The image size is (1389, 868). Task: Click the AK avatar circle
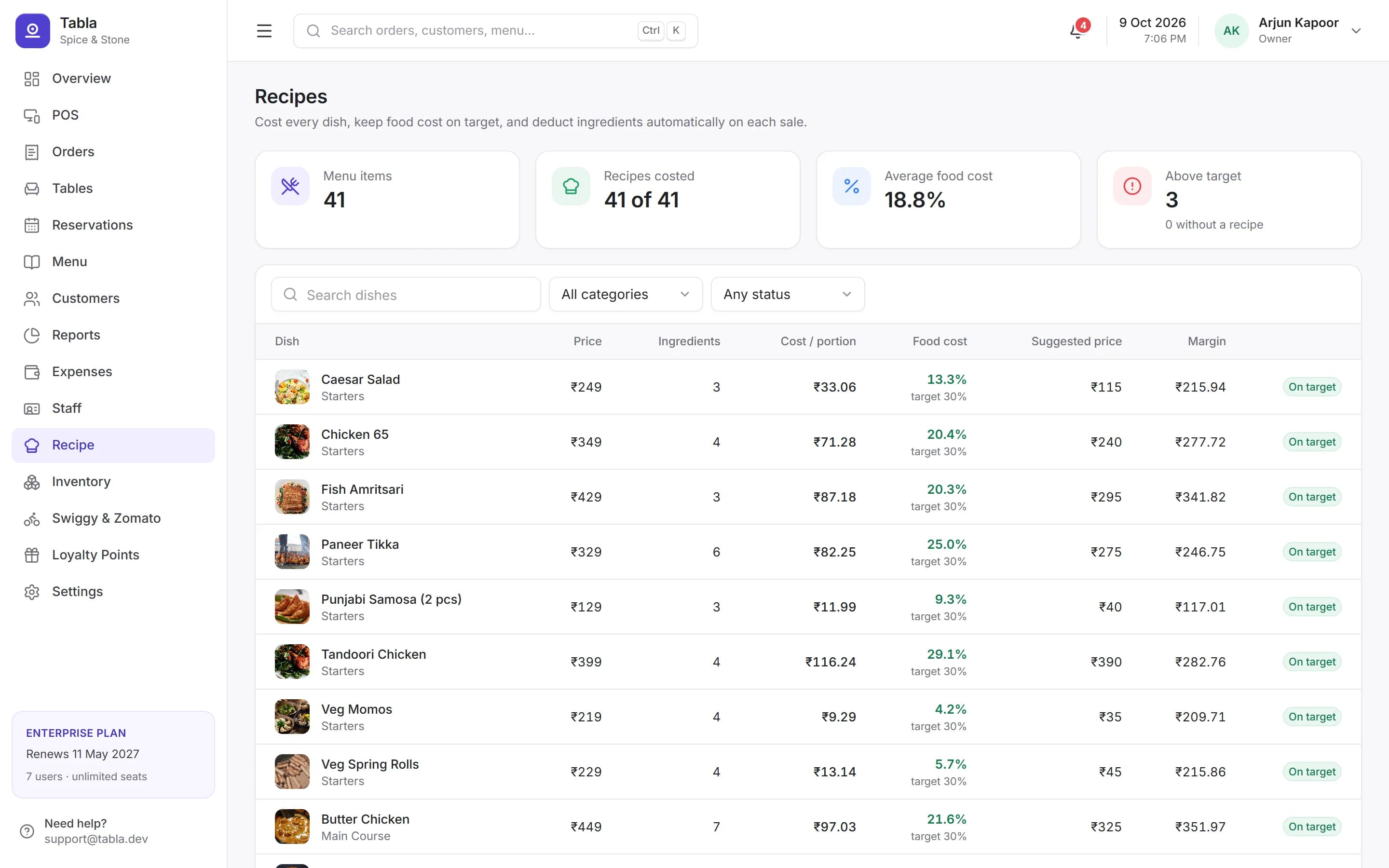pos(1231,31)
